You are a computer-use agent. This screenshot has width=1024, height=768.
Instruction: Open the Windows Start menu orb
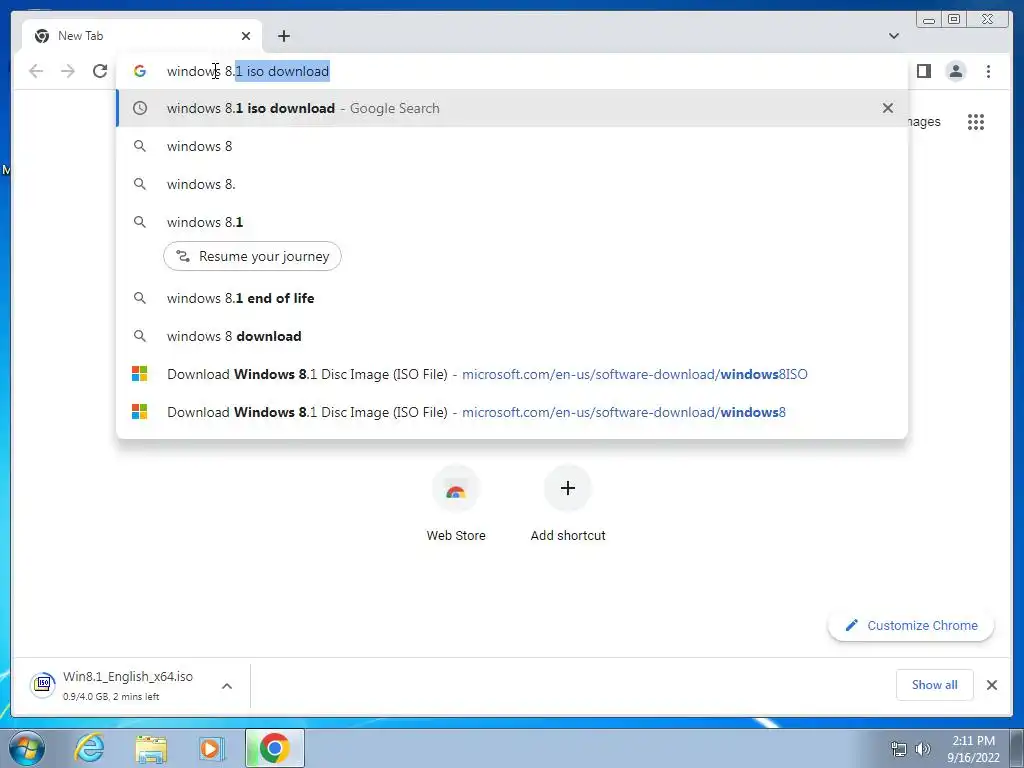pos(26,748)
